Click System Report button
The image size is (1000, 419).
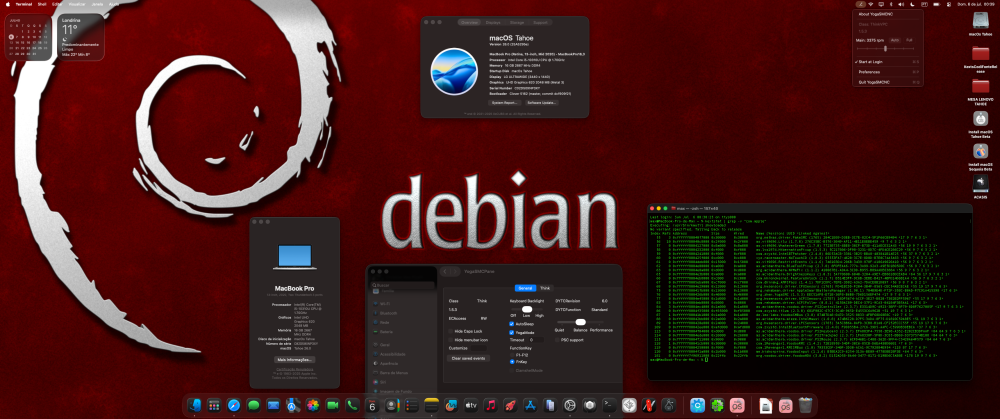pos(505,103)
